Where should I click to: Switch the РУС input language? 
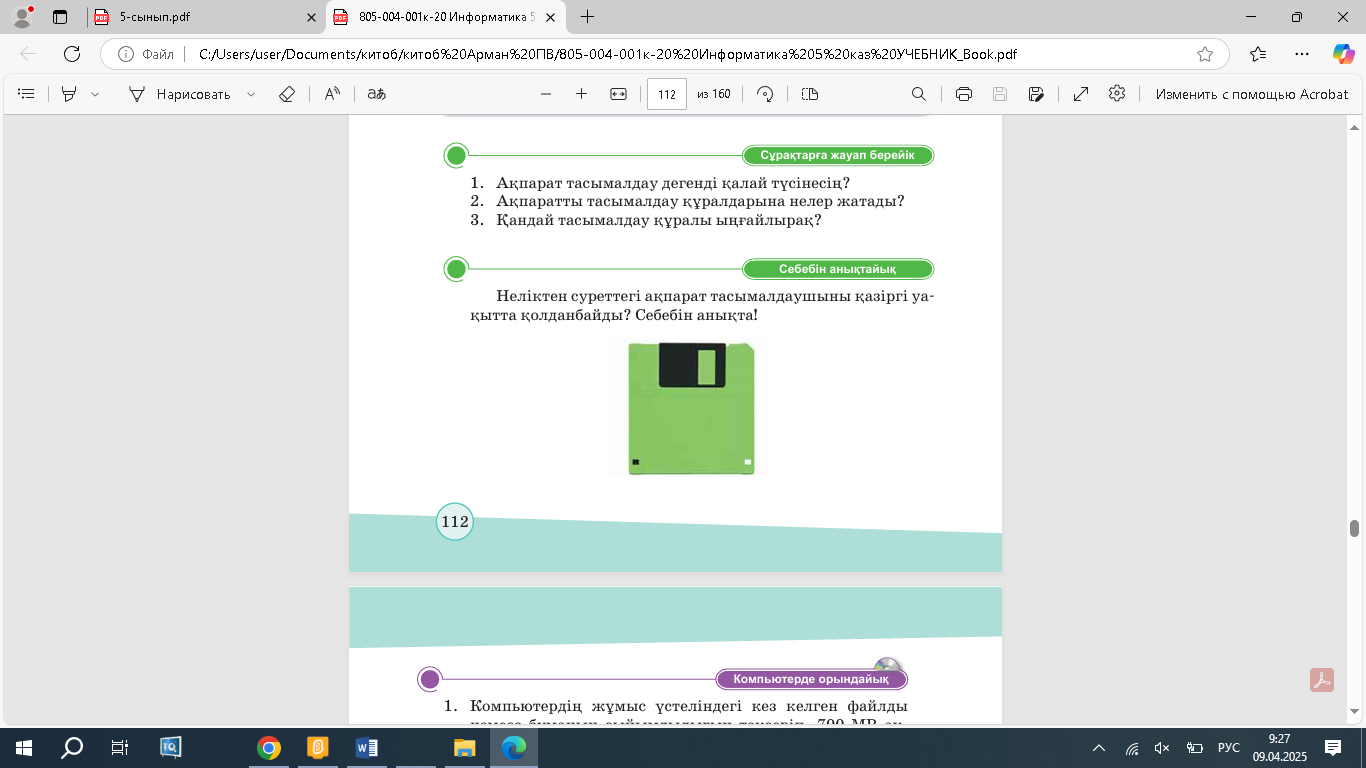pyautogui.click(x=1228, y=747)
